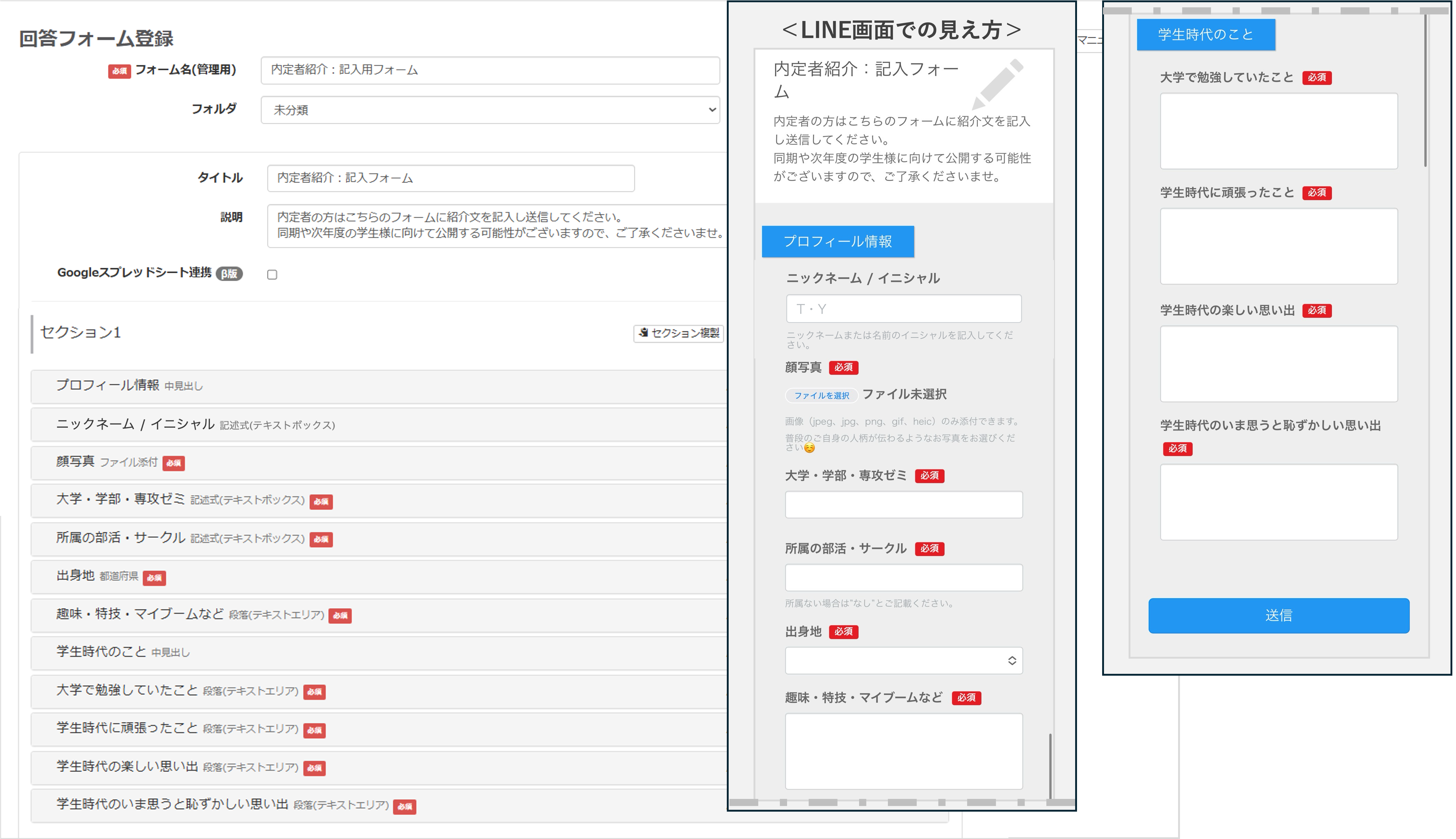Click the フォーム名(管理用) input field
The image size is (1456, 839).
pos(490,70)
